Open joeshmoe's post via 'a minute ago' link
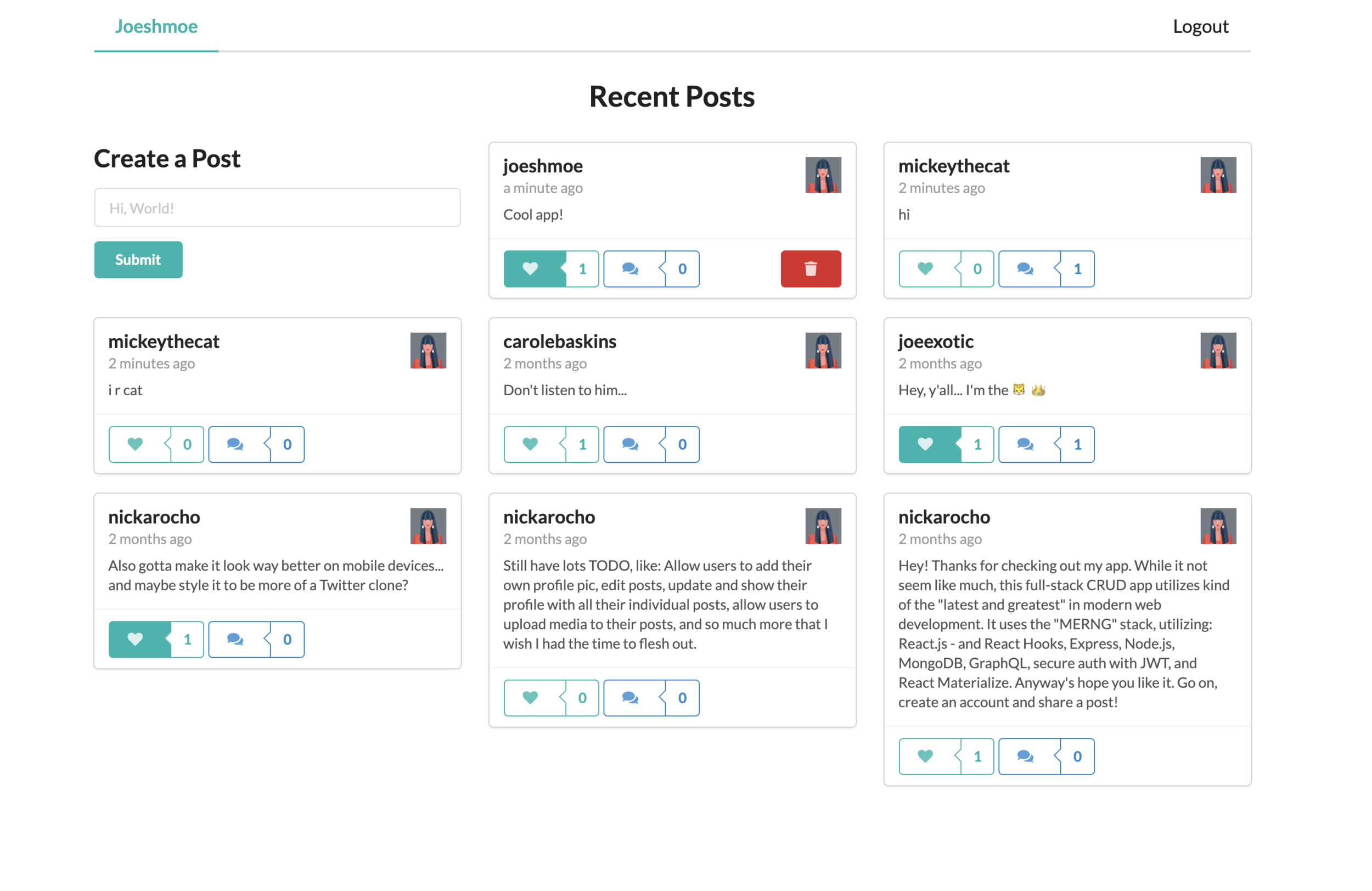Image resolution: width=1372 pixels, height=891 pixels. coord(543,188)
